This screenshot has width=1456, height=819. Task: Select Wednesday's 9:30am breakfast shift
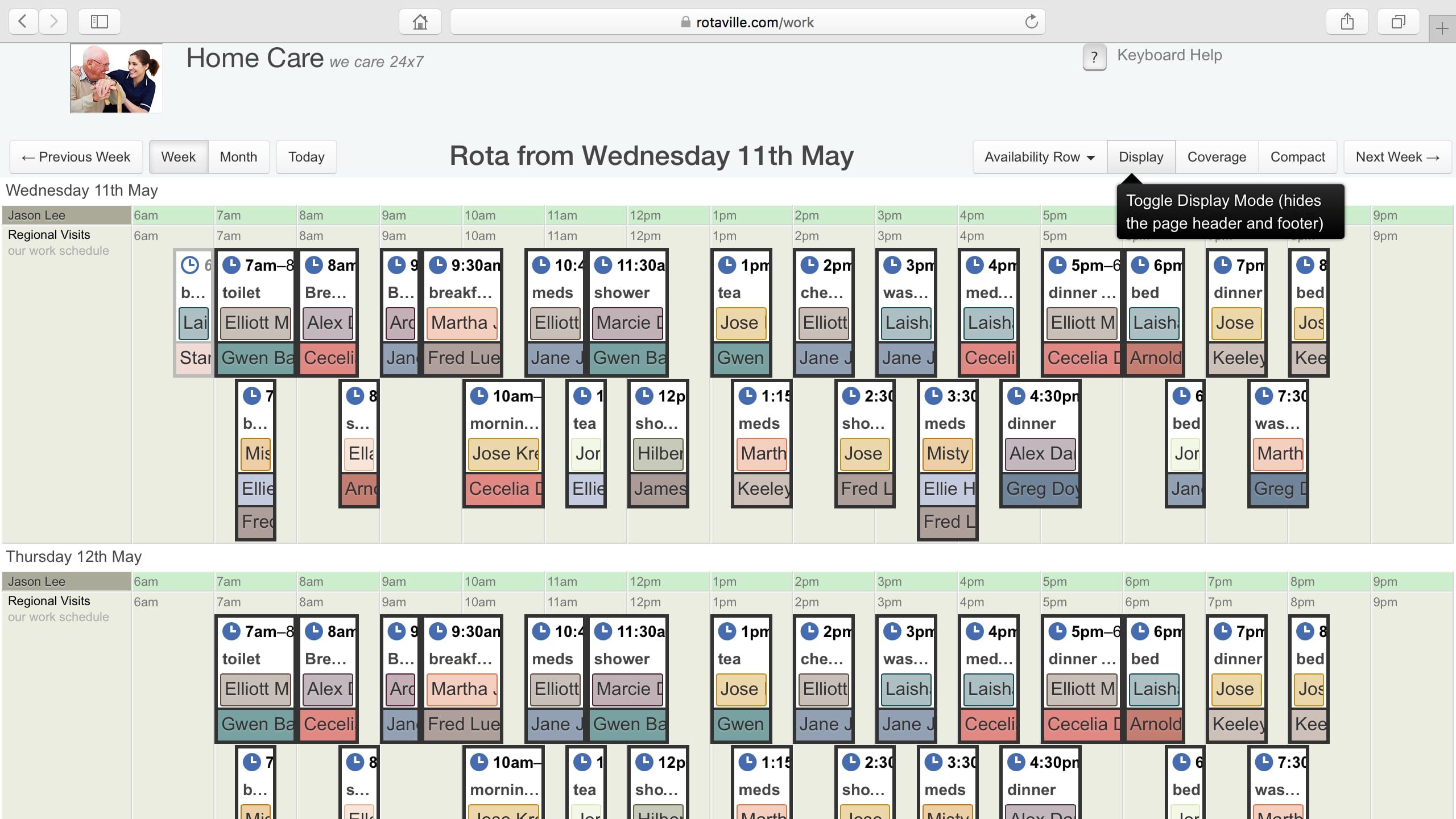(462, 292)
